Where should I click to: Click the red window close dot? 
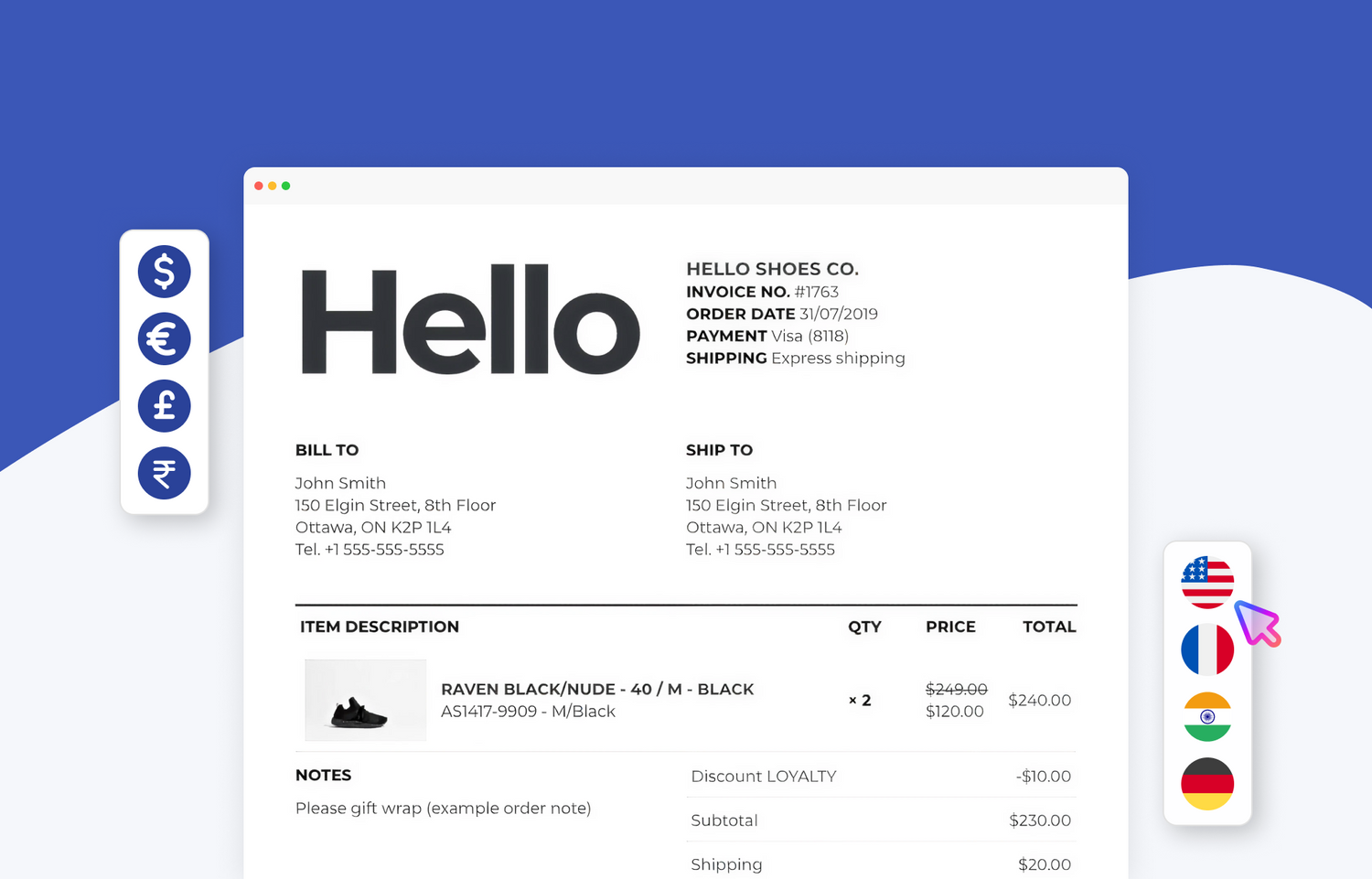click(x=259, y=186)
